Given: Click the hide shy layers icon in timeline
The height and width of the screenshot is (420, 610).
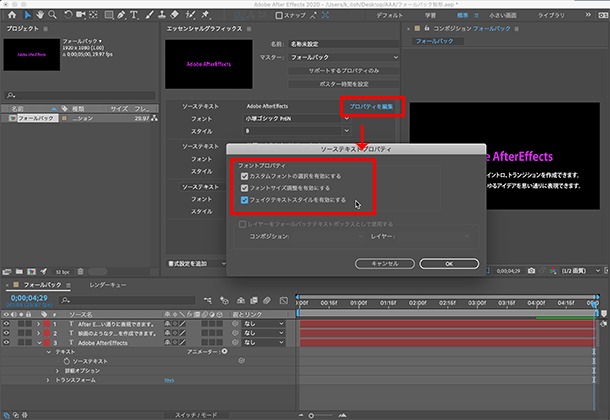Looking at the screenshot, I should (x=241, y=300).
